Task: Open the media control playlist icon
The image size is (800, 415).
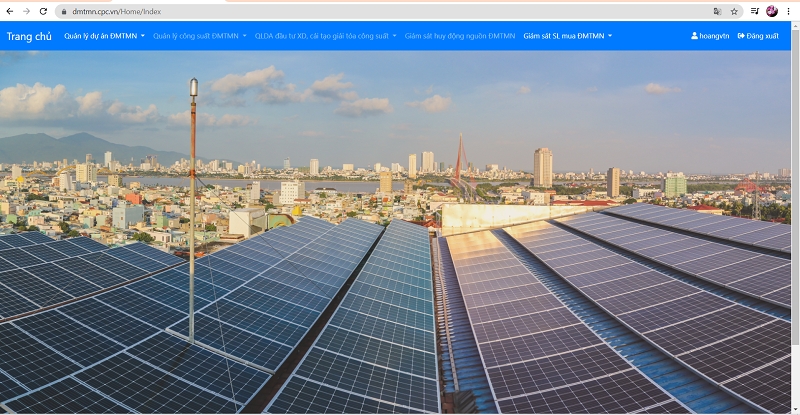Action: pos(754,11)
